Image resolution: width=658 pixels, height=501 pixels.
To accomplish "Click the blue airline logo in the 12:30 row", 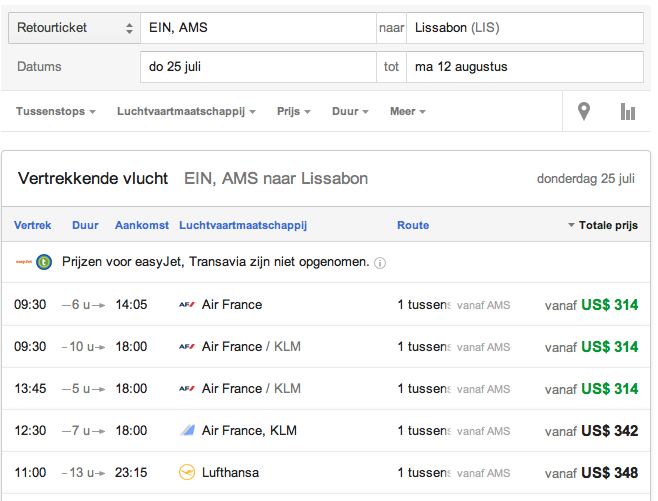I will (187, 430).
